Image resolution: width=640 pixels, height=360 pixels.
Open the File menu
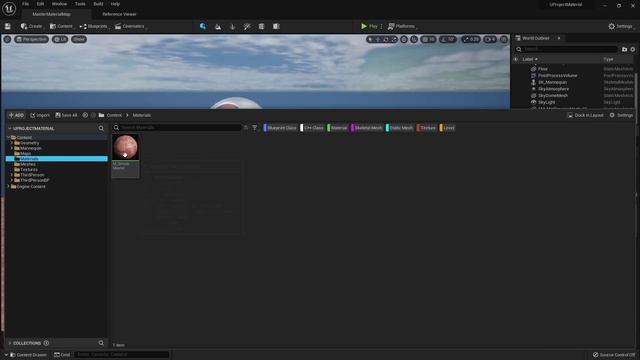click(25, 4)
